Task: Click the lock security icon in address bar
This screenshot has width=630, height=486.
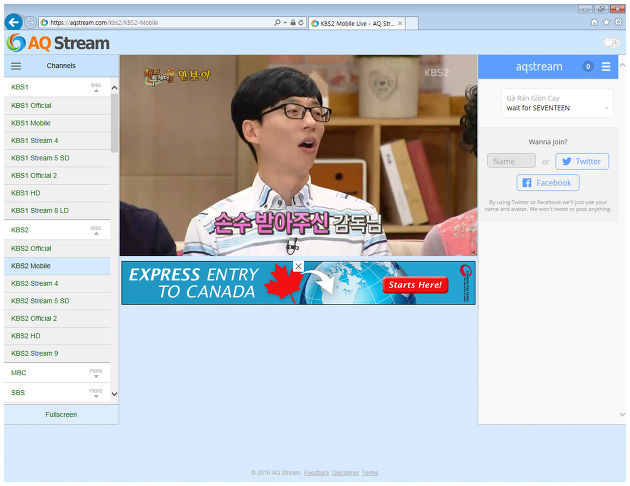Action: coord(293,22)
